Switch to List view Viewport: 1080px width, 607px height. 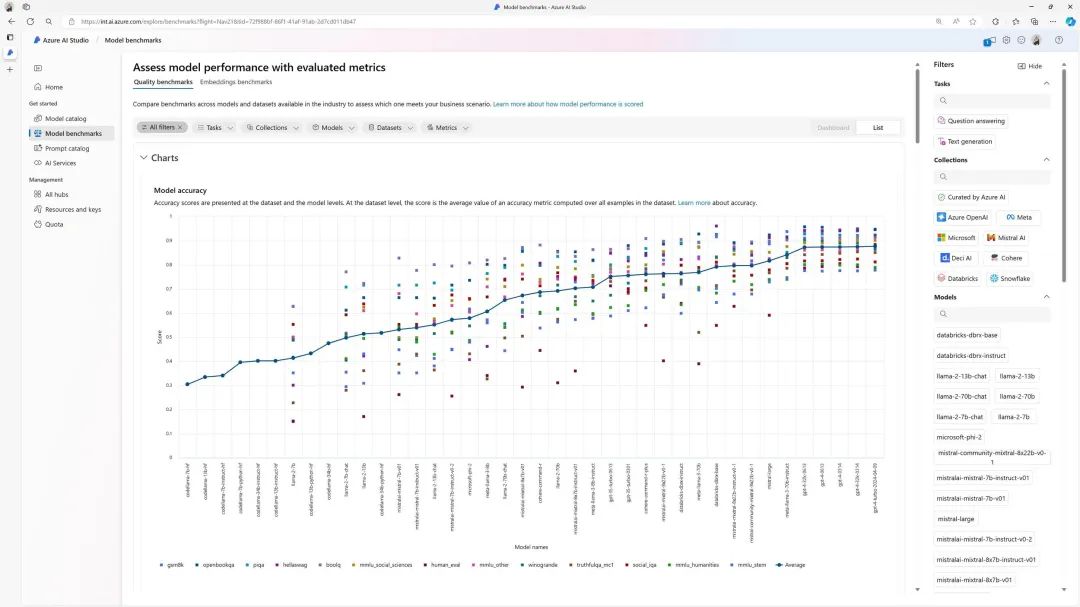click(x=878, y=127)
